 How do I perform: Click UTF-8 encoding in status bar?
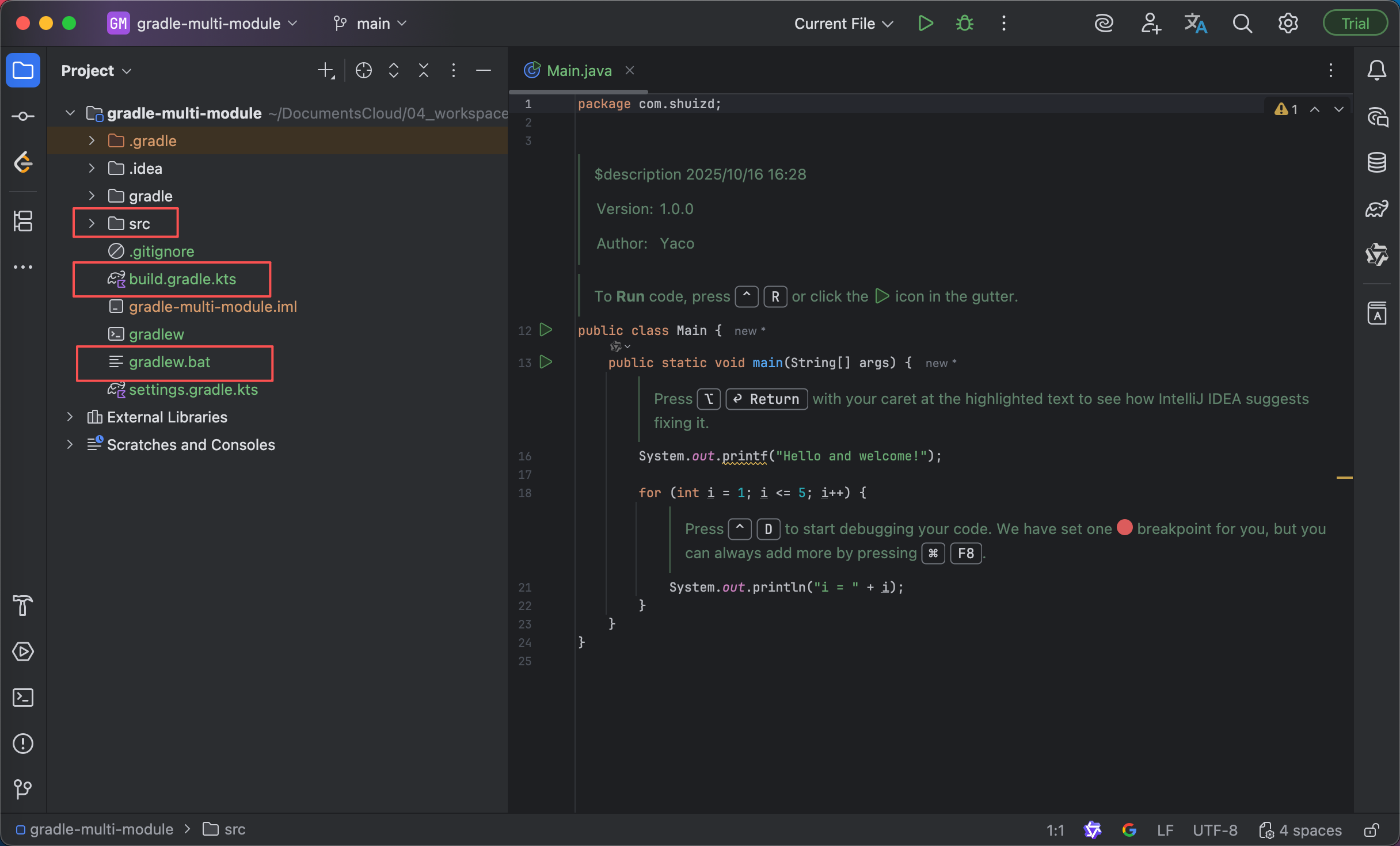(1215, 830)
